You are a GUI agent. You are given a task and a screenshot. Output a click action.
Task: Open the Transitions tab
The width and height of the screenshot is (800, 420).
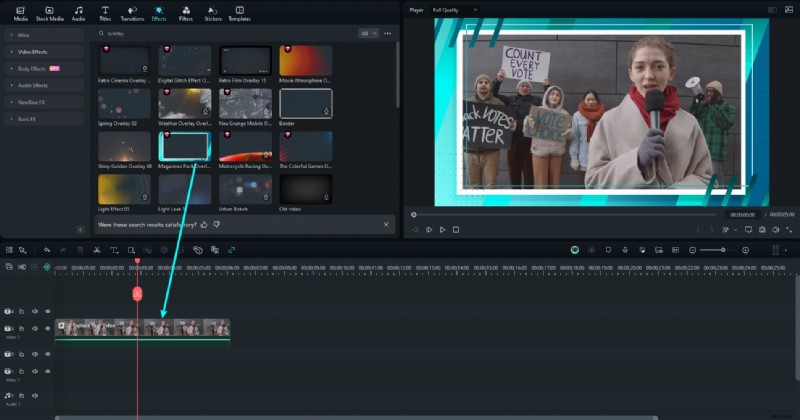click(x=132, y=14)
